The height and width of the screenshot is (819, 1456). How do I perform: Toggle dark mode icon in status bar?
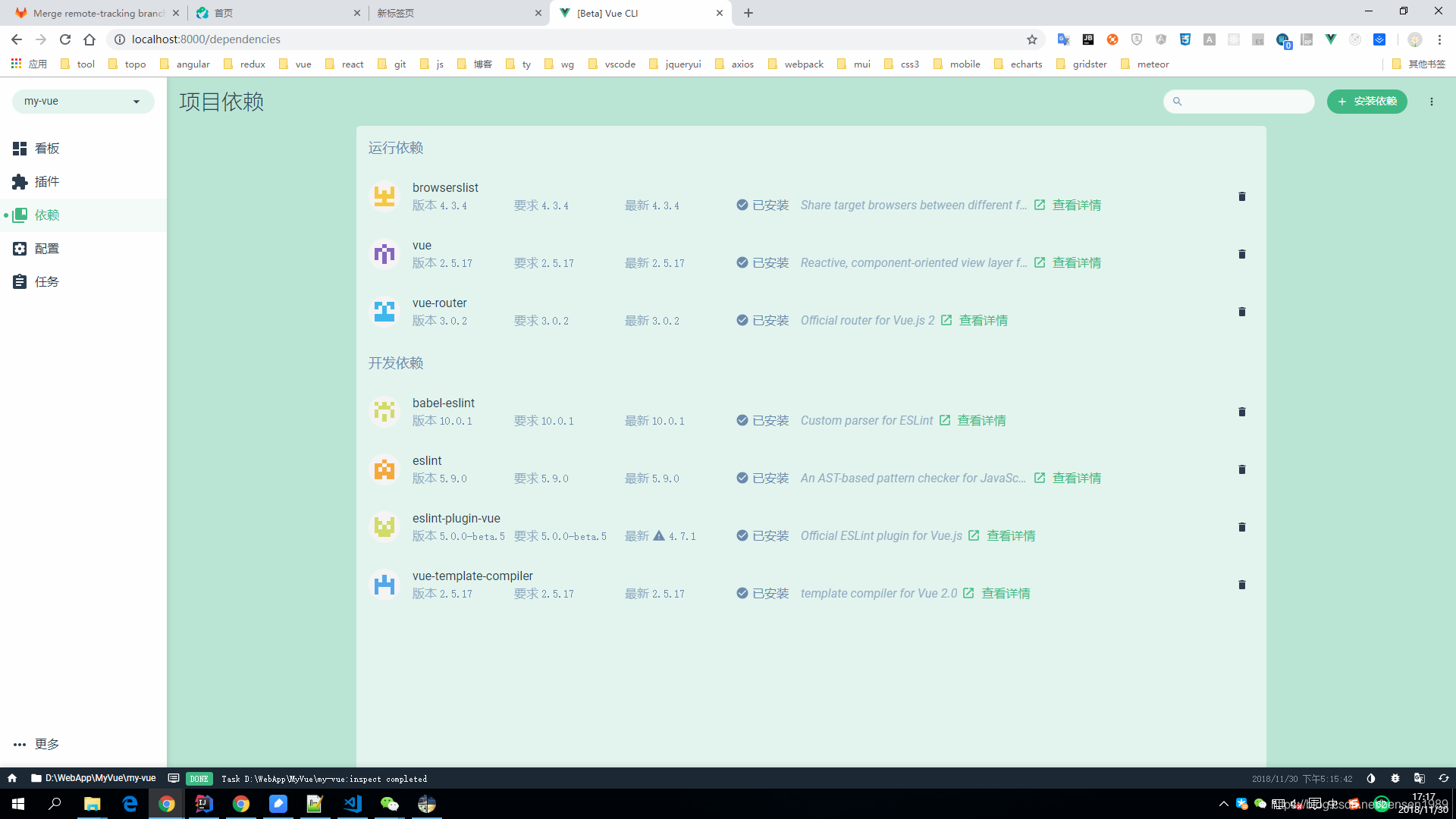point(1370,778)
